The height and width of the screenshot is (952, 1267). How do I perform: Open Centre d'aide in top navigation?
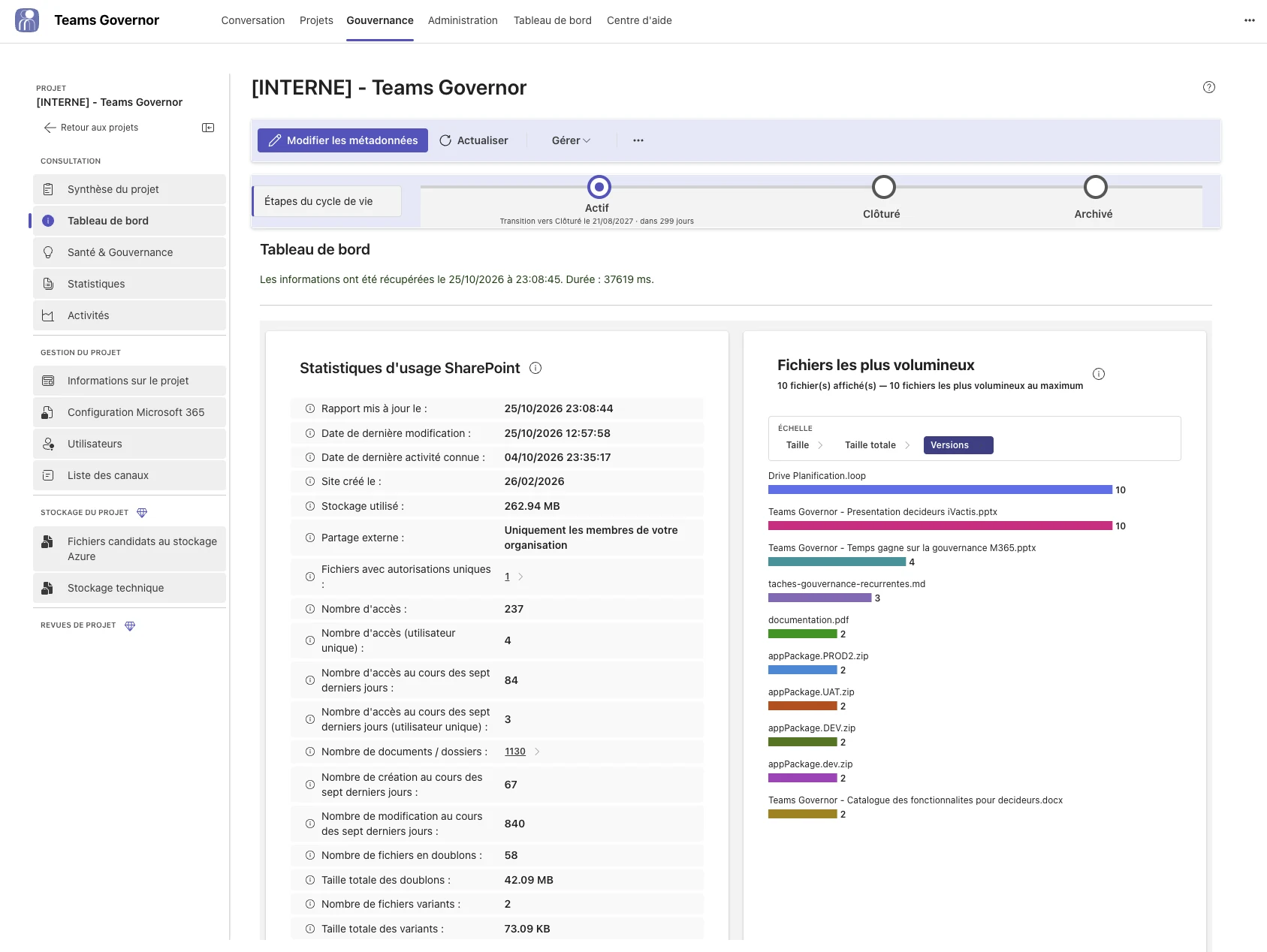tap(639, 20)
